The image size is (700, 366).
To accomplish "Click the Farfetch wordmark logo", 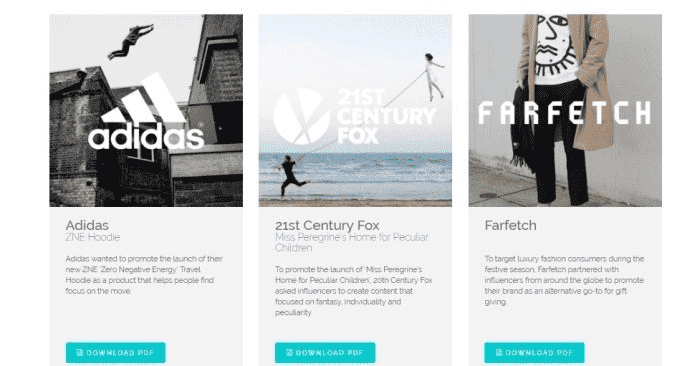I will [x=565, y=112].
